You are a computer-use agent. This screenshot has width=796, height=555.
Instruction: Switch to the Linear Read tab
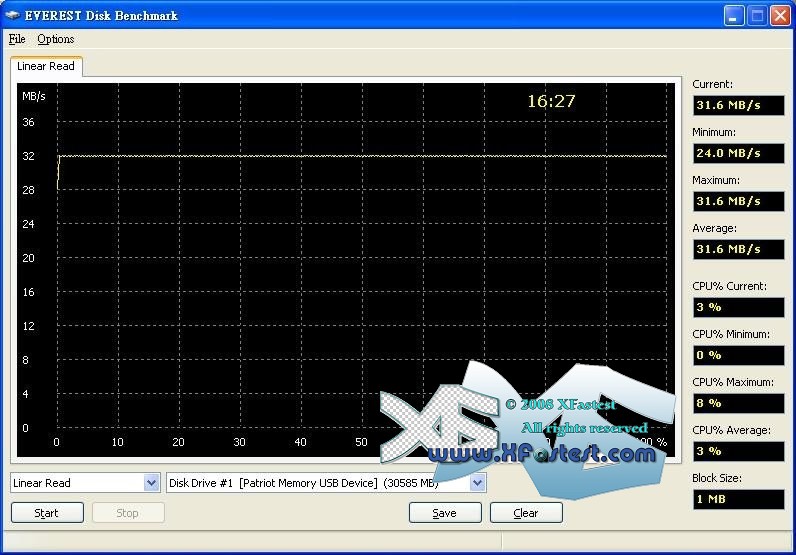click(46, 66)
